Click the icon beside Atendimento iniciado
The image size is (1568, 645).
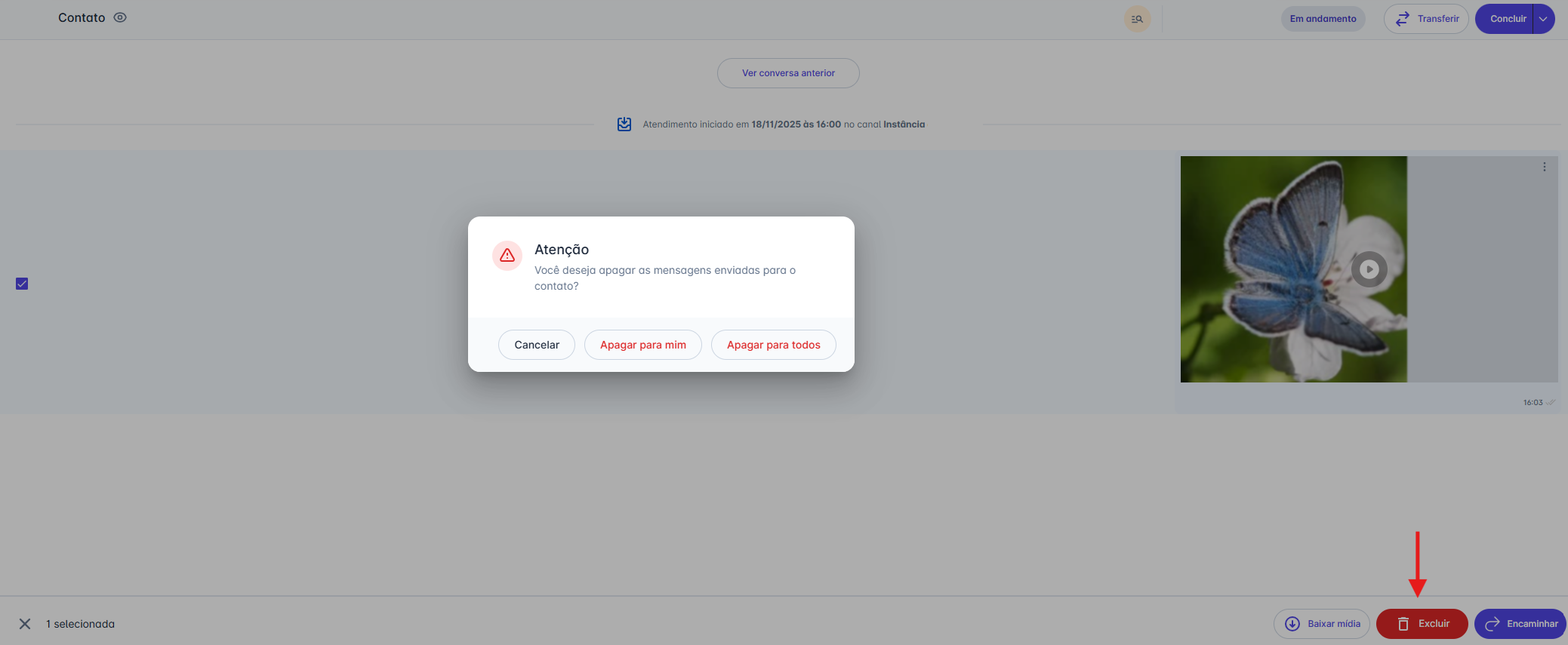pos(624,124)
